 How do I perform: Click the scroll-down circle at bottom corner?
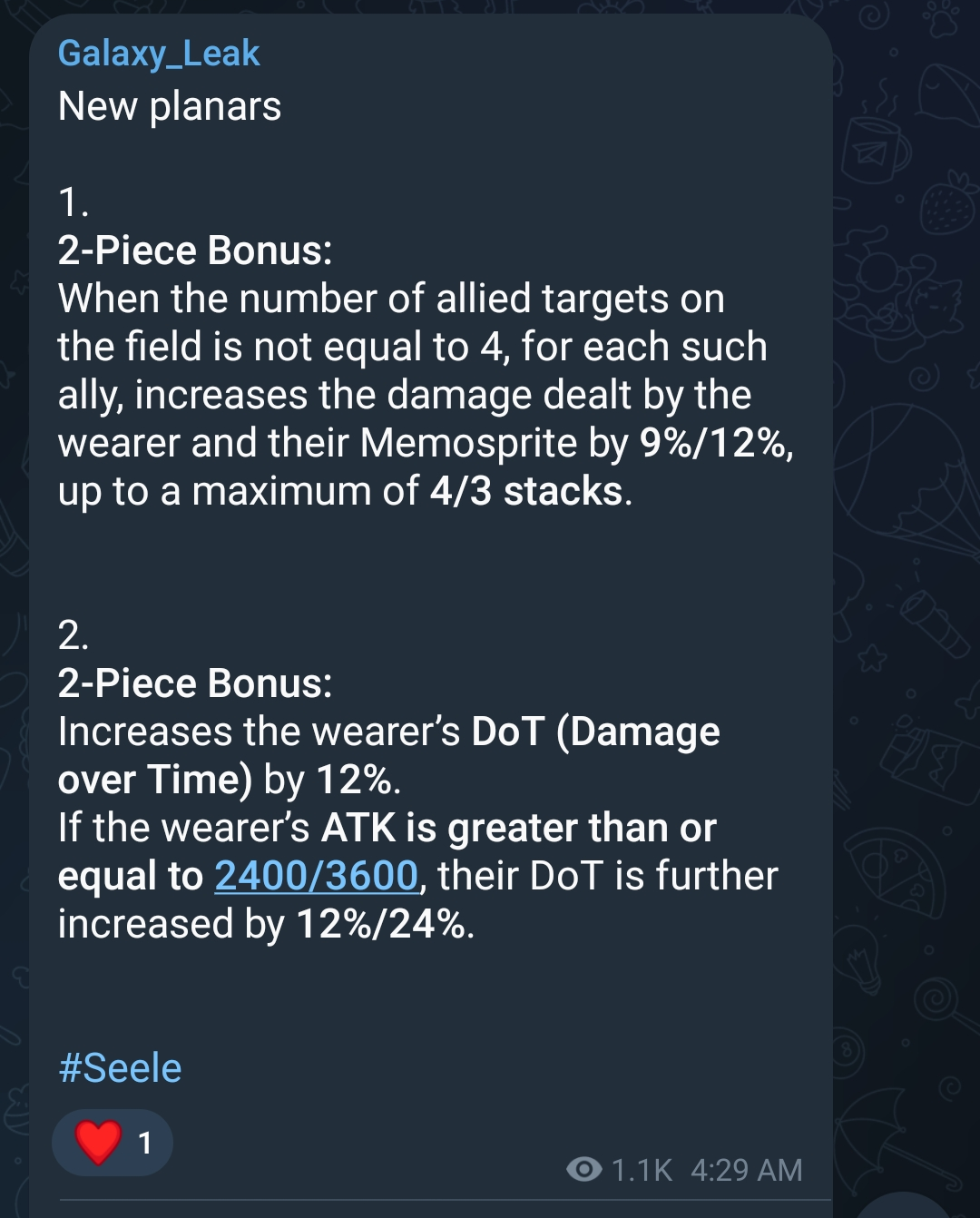click(x=916, y=1207)
